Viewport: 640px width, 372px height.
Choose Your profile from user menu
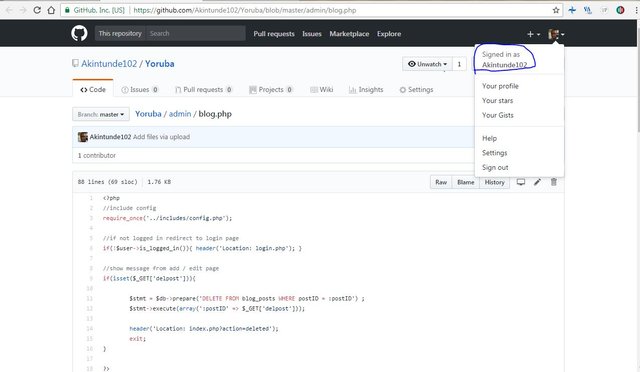pos(500,86)
